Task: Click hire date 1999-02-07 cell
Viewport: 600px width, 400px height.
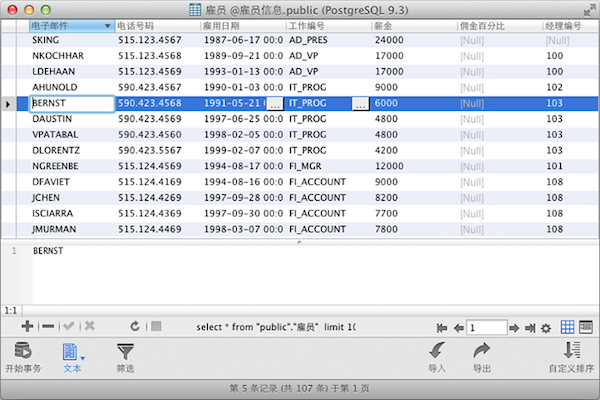Action: (x=243, y=150)
